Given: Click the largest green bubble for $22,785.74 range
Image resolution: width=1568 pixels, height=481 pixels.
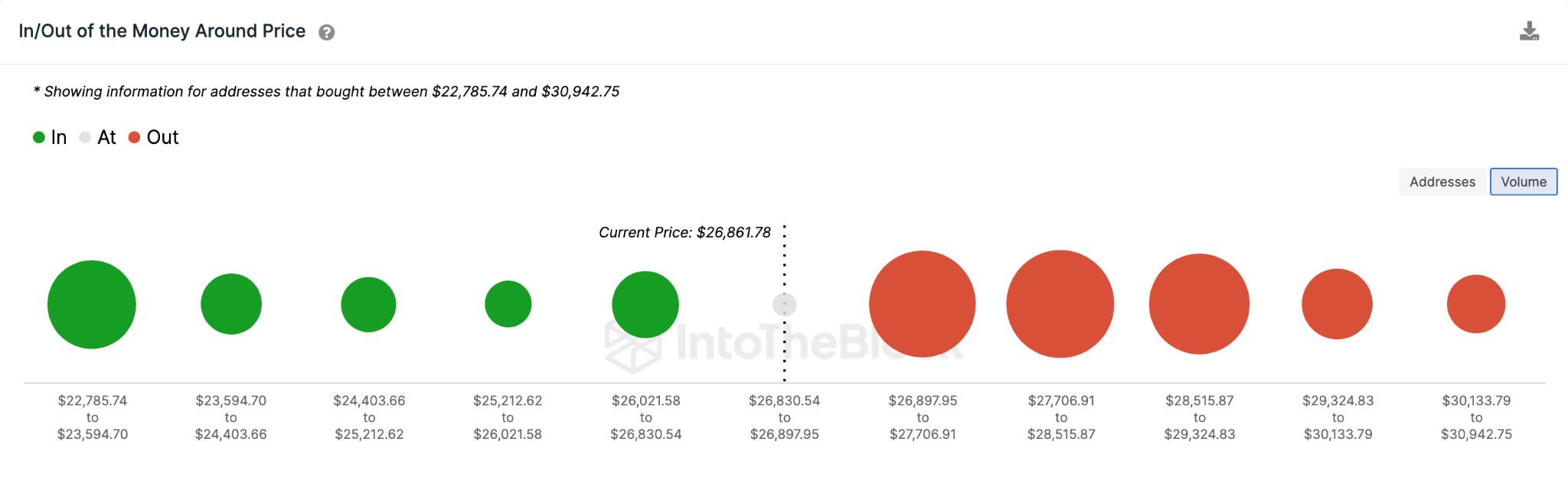Looking at the screenshot, I should tap(91, 304).
